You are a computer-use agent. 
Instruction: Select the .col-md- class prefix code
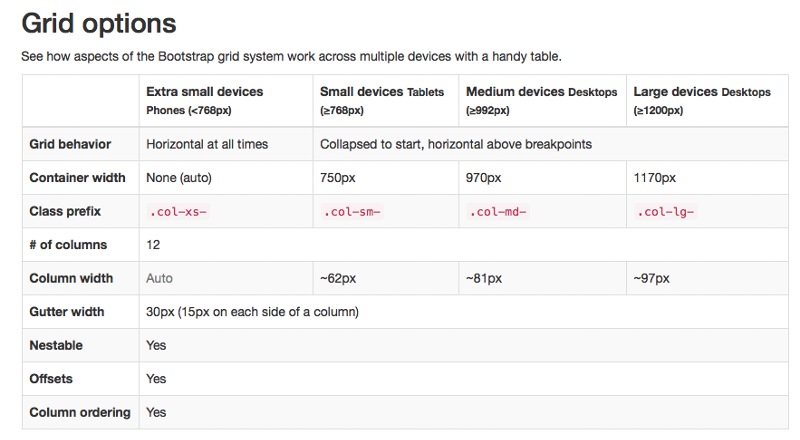(x=498, y=211)
